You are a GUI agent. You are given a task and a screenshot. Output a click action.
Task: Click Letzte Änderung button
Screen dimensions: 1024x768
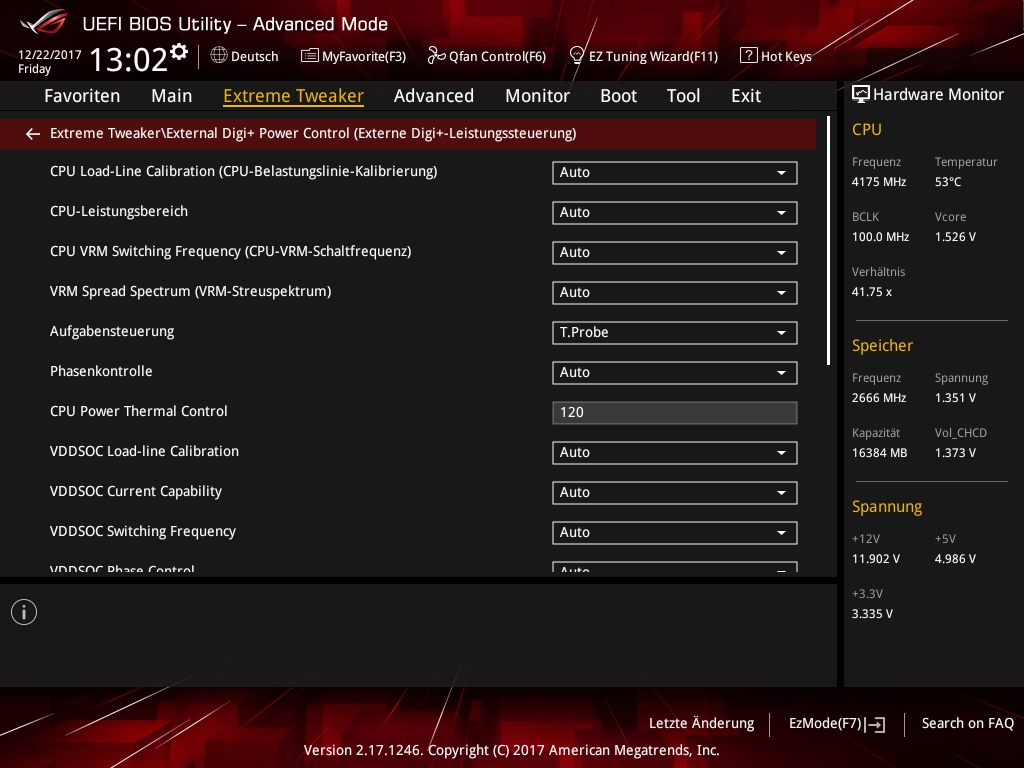tap(701, 724)
